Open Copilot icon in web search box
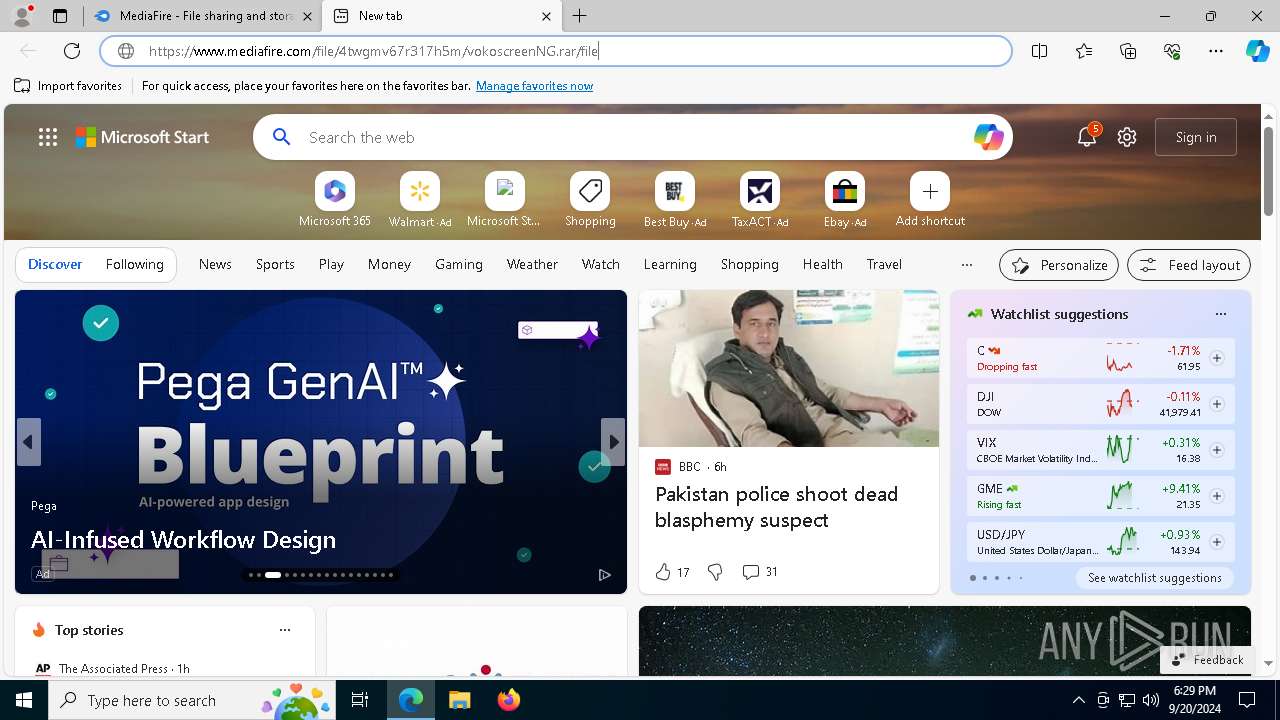1280x720 pixels. (988, 137)
